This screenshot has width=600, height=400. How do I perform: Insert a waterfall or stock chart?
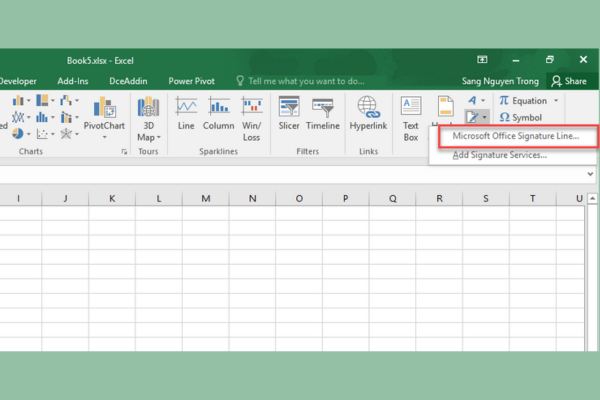tap(66, 100)
